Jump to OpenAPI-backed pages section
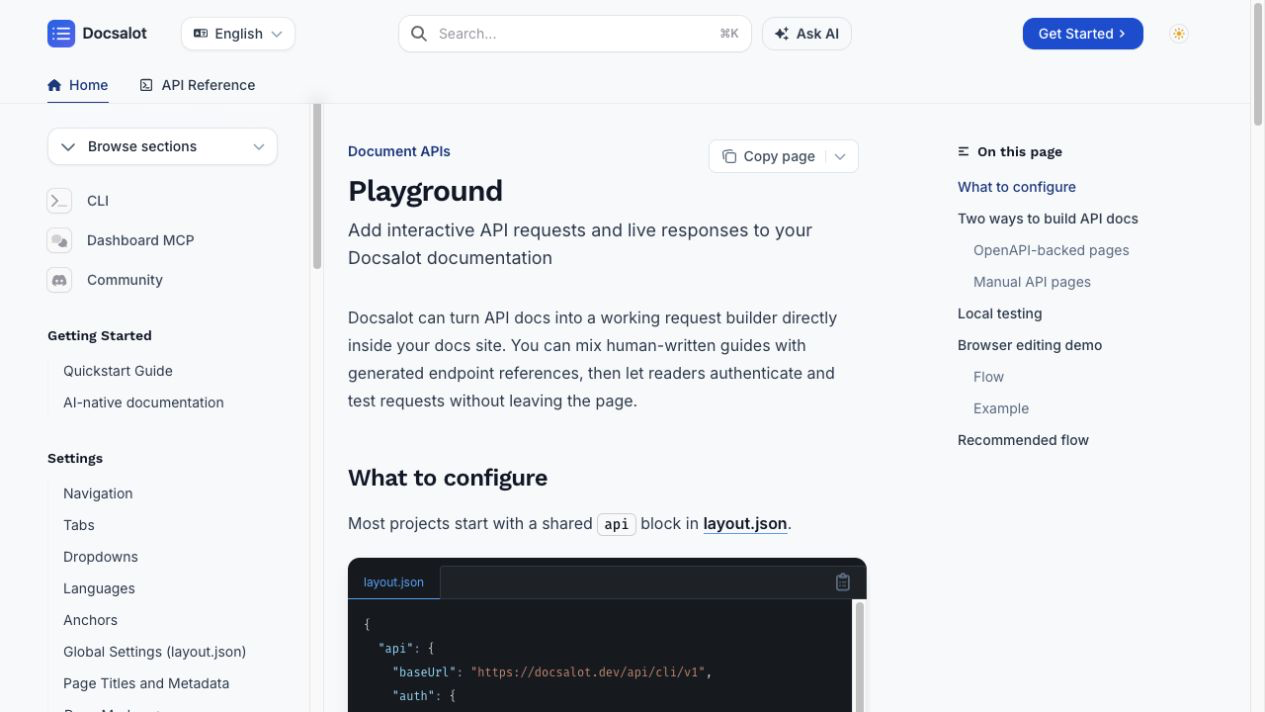 click(1051, 250)
